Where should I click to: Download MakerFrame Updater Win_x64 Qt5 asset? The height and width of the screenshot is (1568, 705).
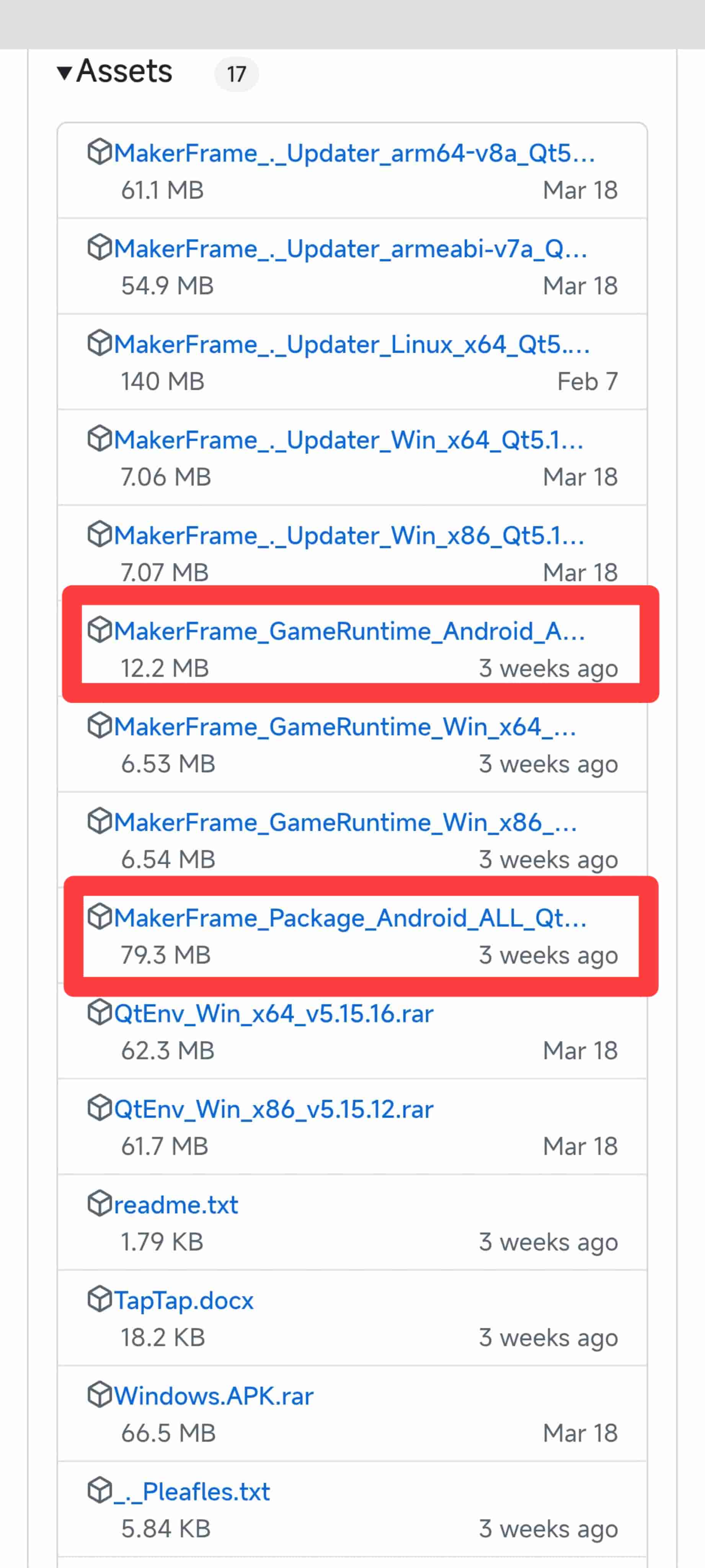[349, 439]
